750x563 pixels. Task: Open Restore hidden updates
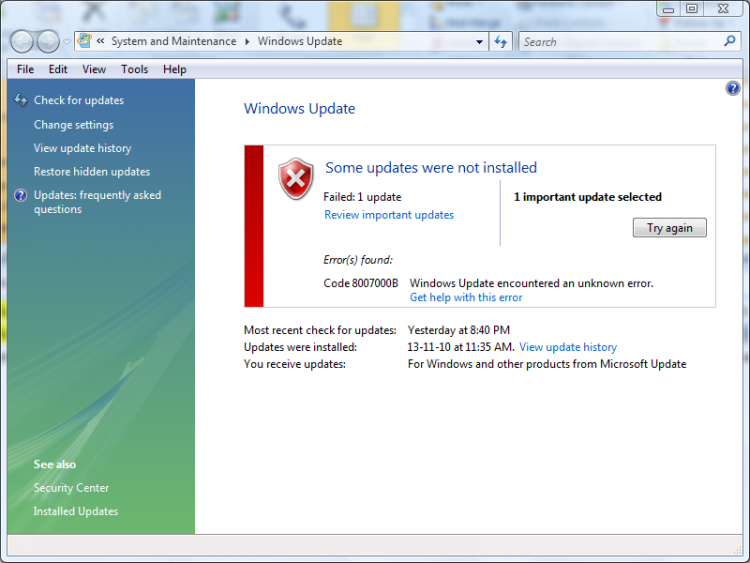[x=92, y=172]
